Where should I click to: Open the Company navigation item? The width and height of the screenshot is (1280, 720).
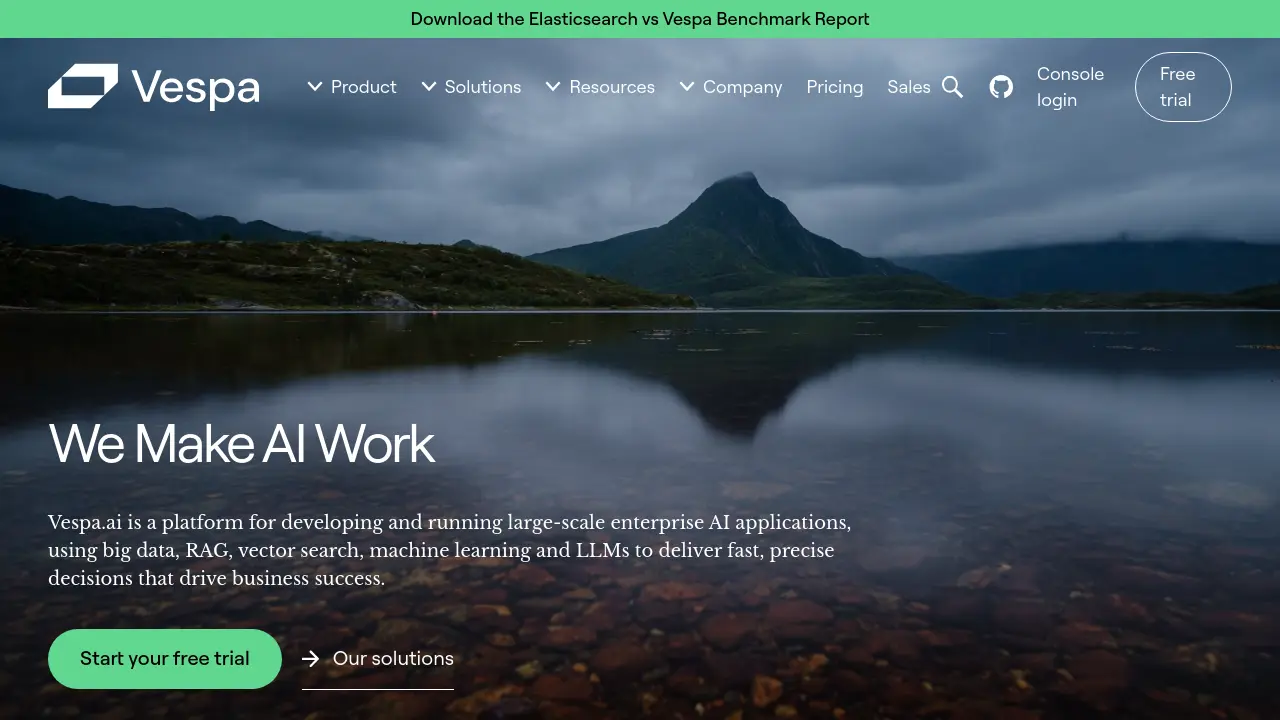tap(743, 87)
